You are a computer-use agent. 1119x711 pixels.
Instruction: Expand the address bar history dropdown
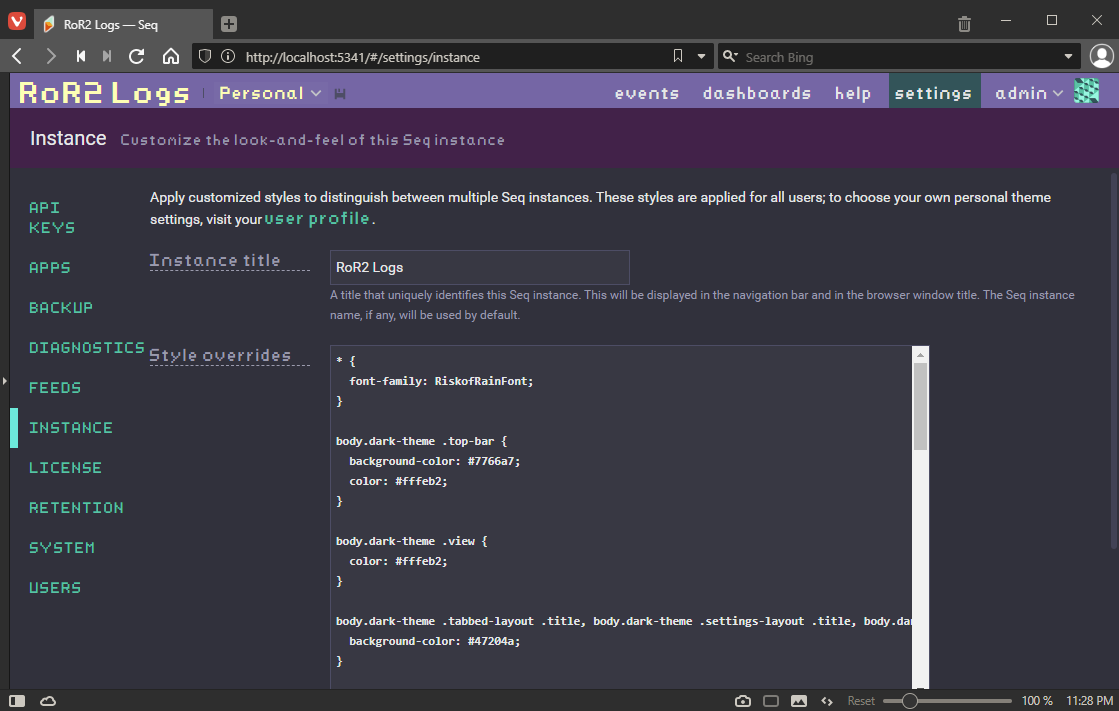tap(702, 56)
